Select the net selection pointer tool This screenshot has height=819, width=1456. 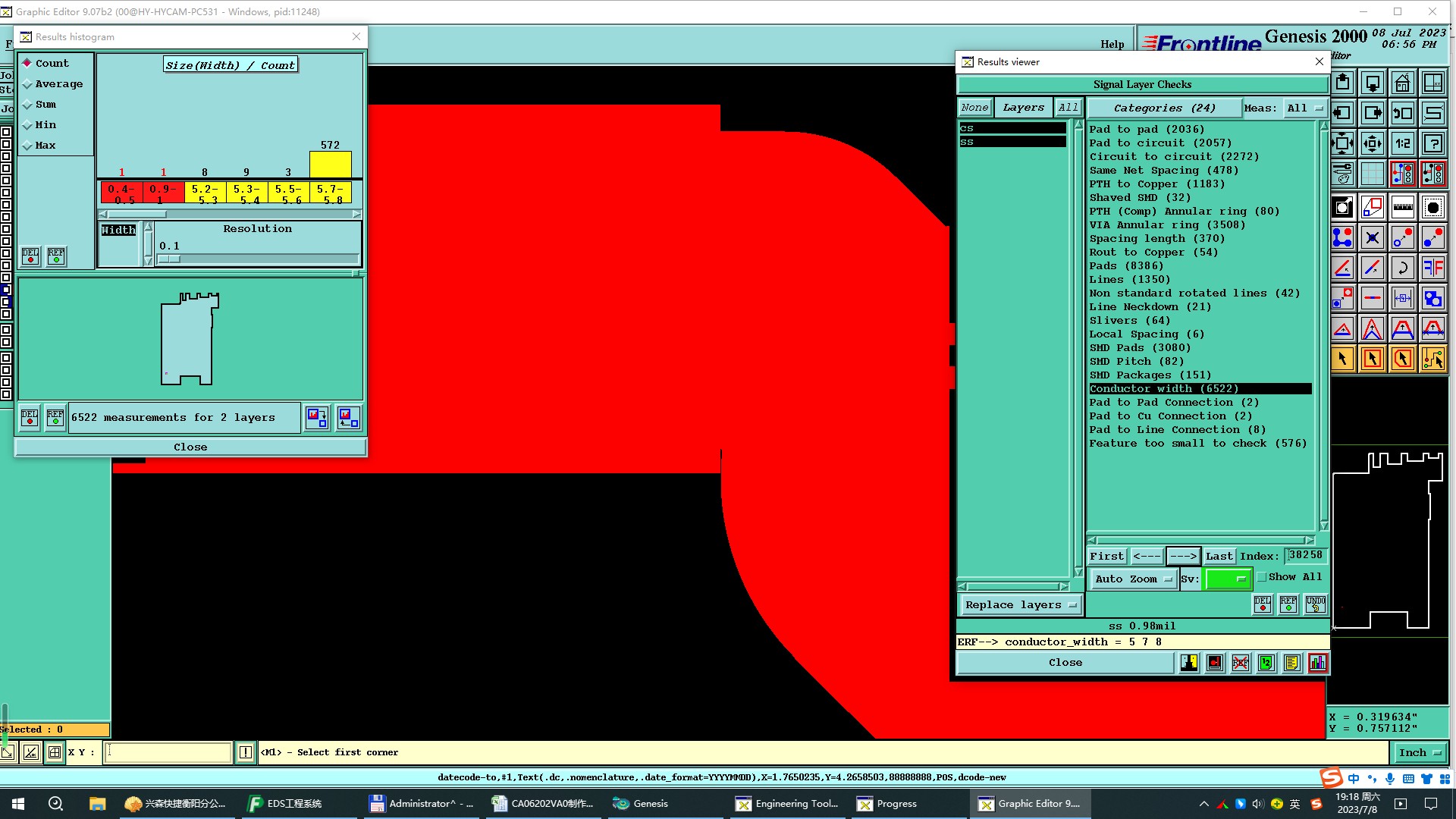(x=1433, y=359)
